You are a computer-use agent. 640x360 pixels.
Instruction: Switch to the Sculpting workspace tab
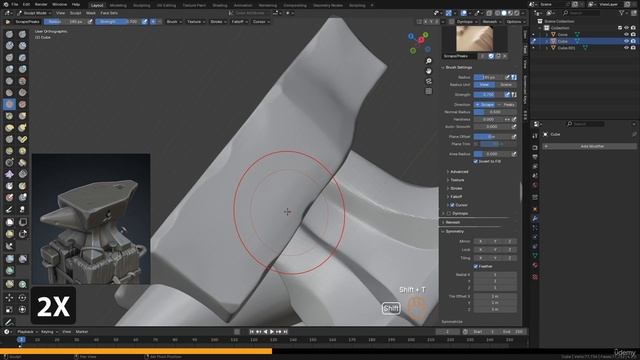tap(142, 5)
